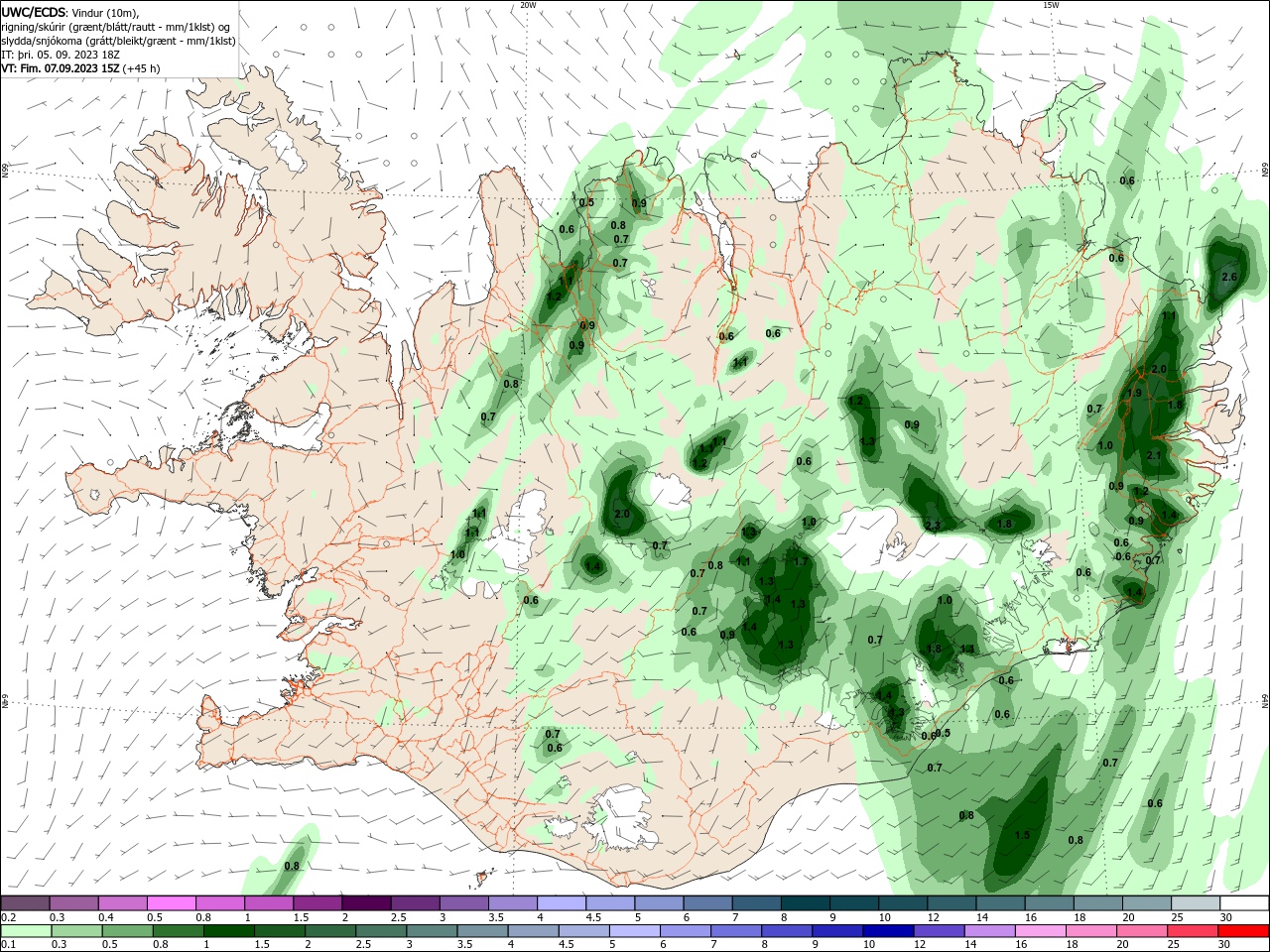Pick the darkest purple swatch labeled 2
The height and width of the screenshot is (952, 1270).
(x=366, y=902)
